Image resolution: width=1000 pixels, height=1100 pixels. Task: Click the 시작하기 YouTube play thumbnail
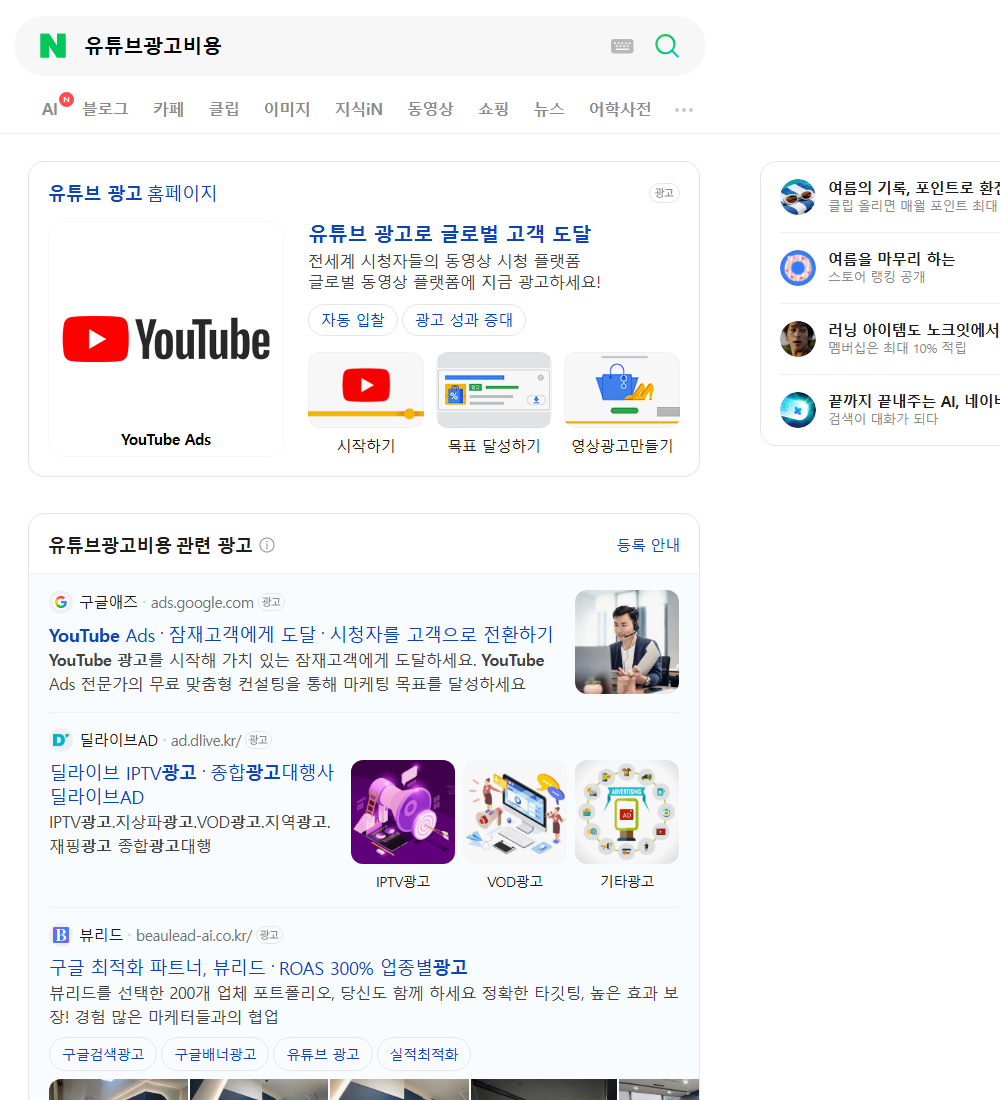coord(366,389)
